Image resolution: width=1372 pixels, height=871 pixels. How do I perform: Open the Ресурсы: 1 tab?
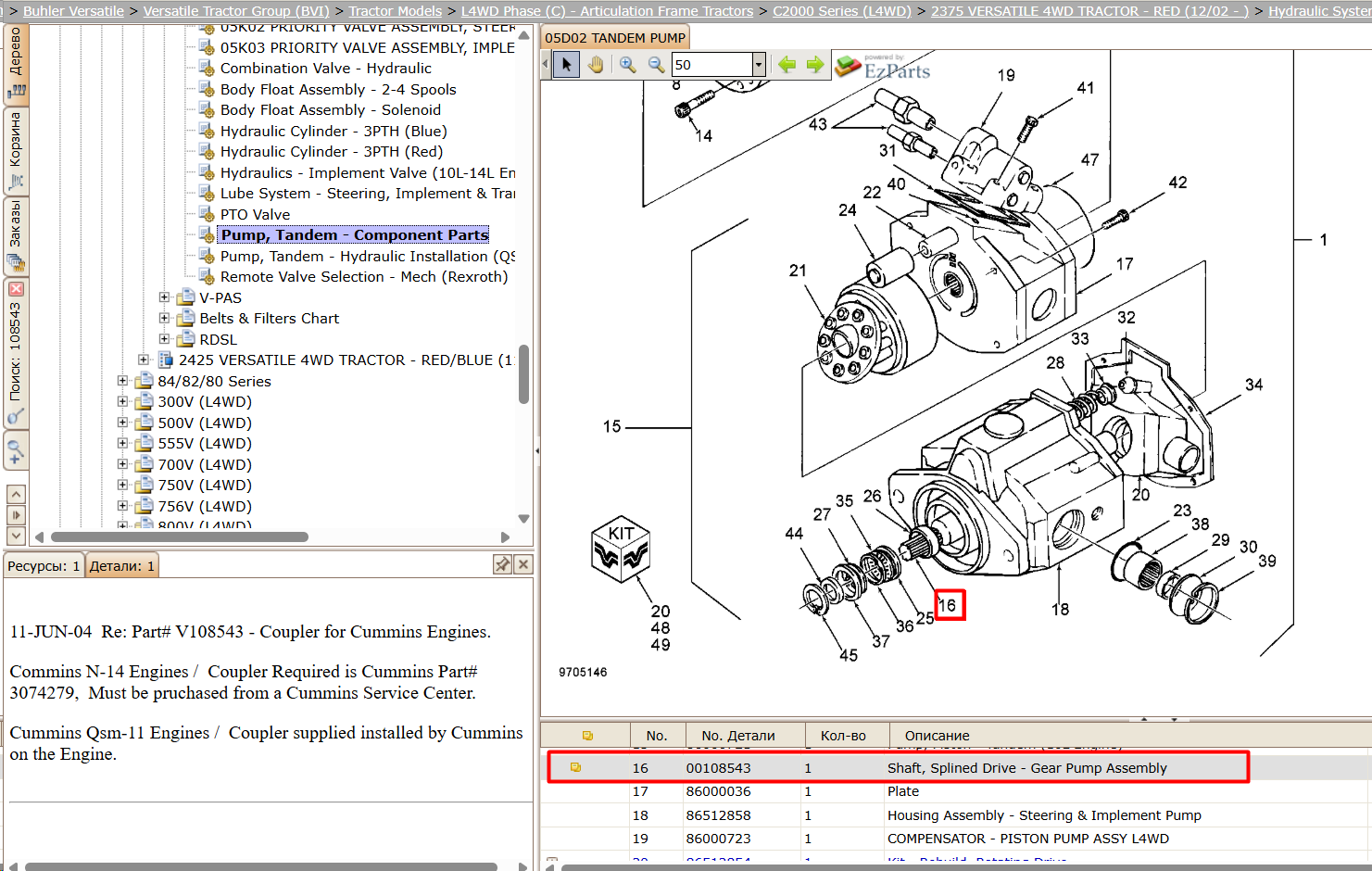(44, 566)
